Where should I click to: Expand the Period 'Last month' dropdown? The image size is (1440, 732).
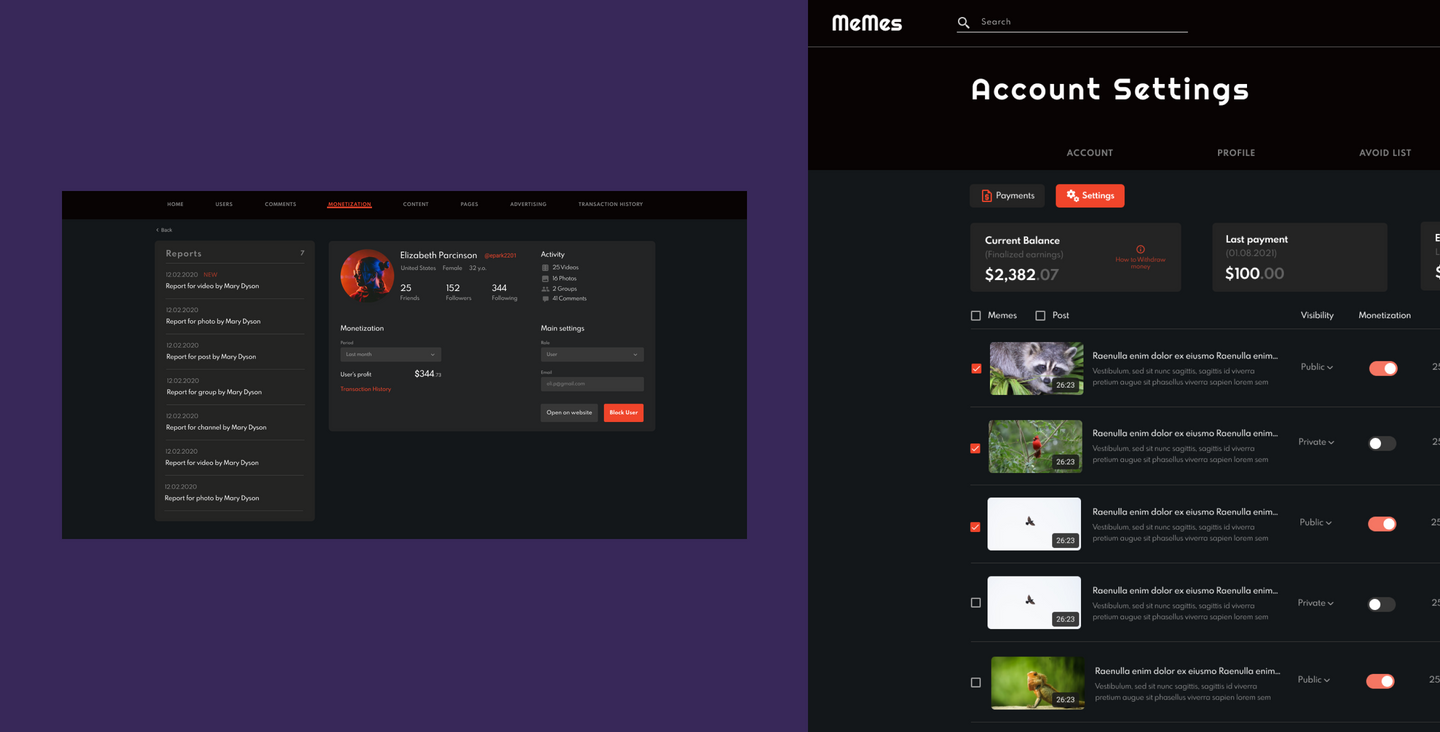click(x=390, y=354)
